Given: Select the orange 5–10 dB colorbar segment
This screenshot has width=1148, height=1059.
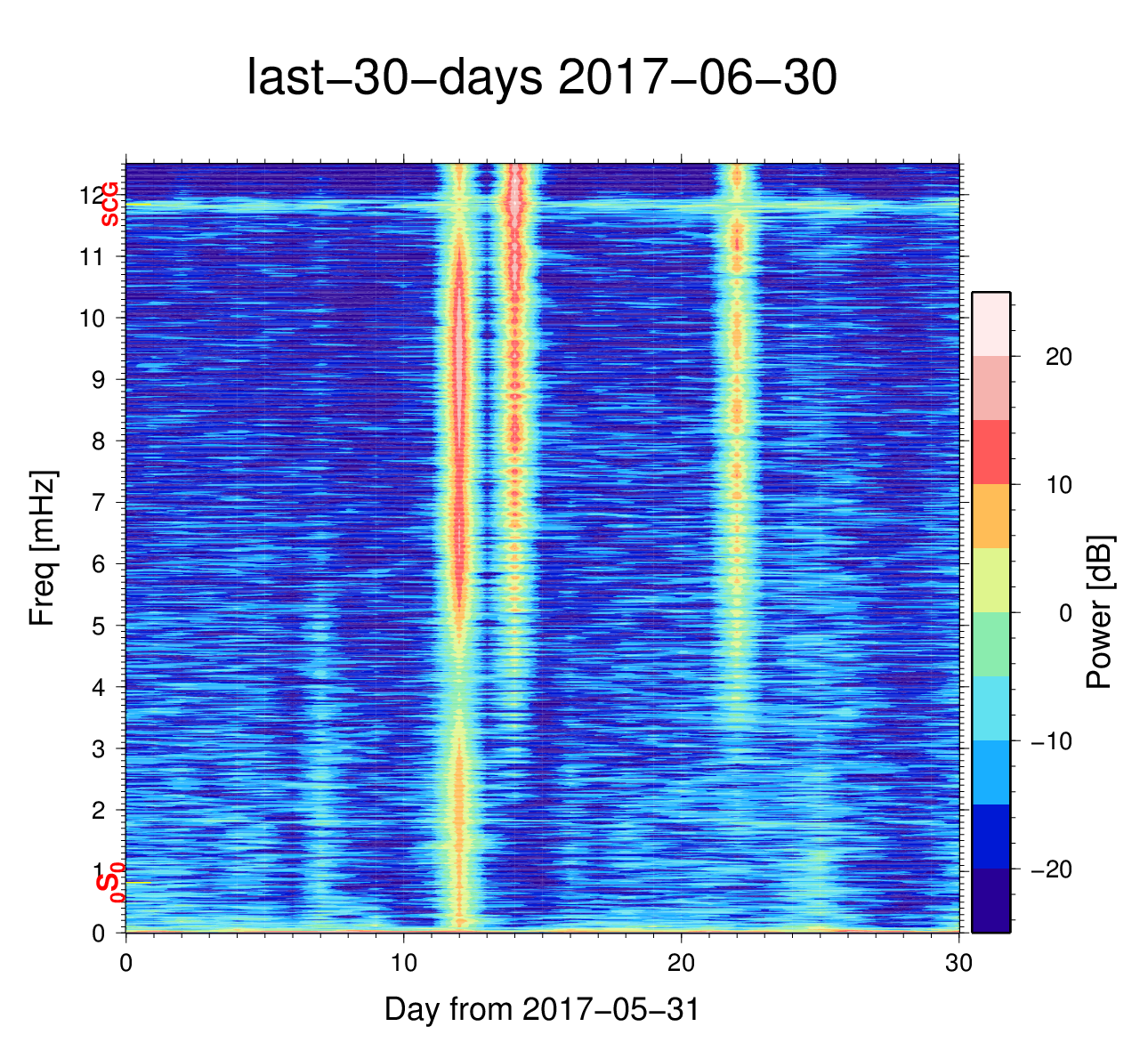Looking at the screenshot, I should click(x=990, y=516).
